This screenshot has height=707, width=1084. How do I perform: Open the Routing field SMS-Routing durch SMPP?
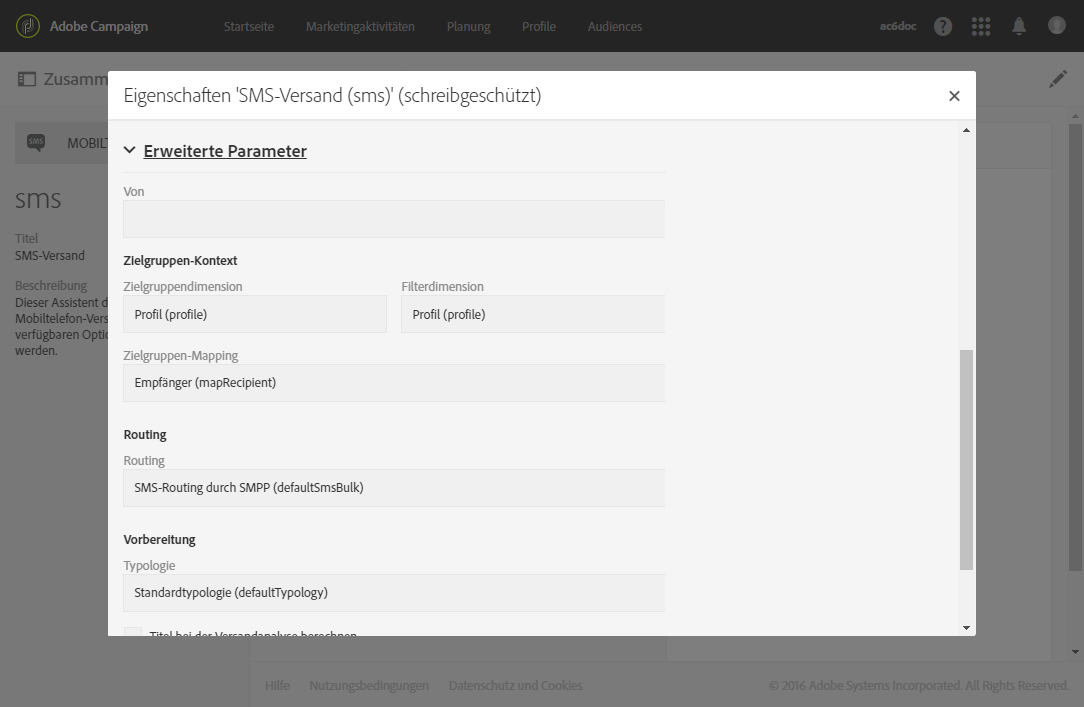pos(394,488)
